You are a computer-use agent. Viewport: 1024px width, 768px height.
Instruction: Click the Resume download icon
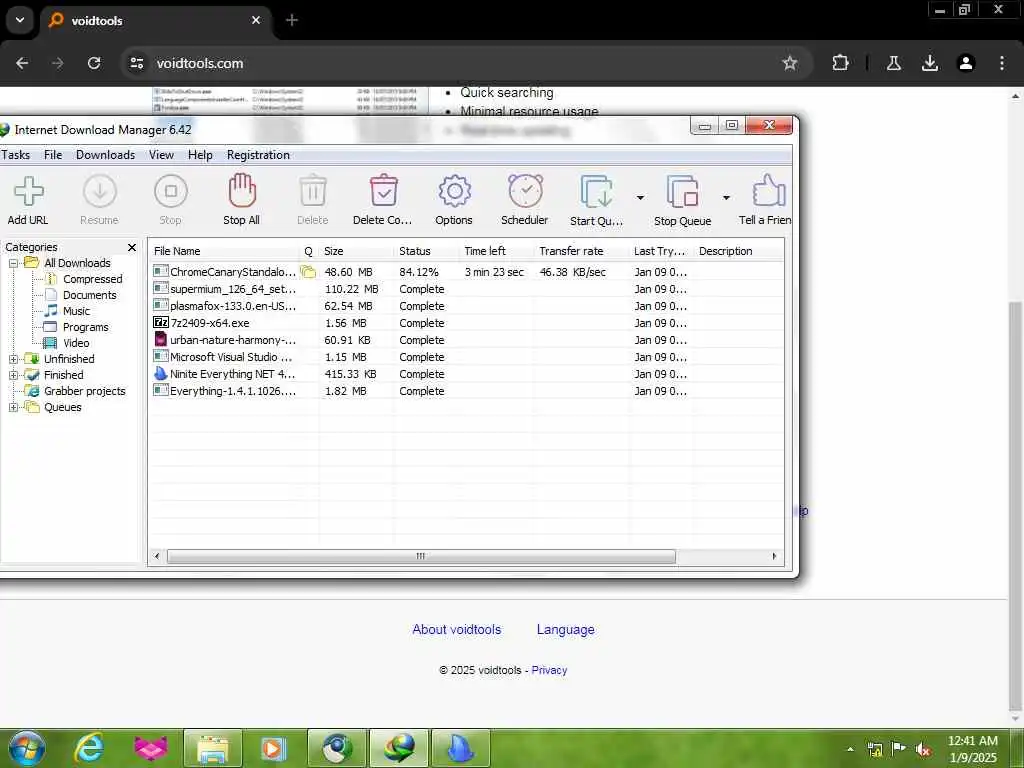(x=99, y=191)
